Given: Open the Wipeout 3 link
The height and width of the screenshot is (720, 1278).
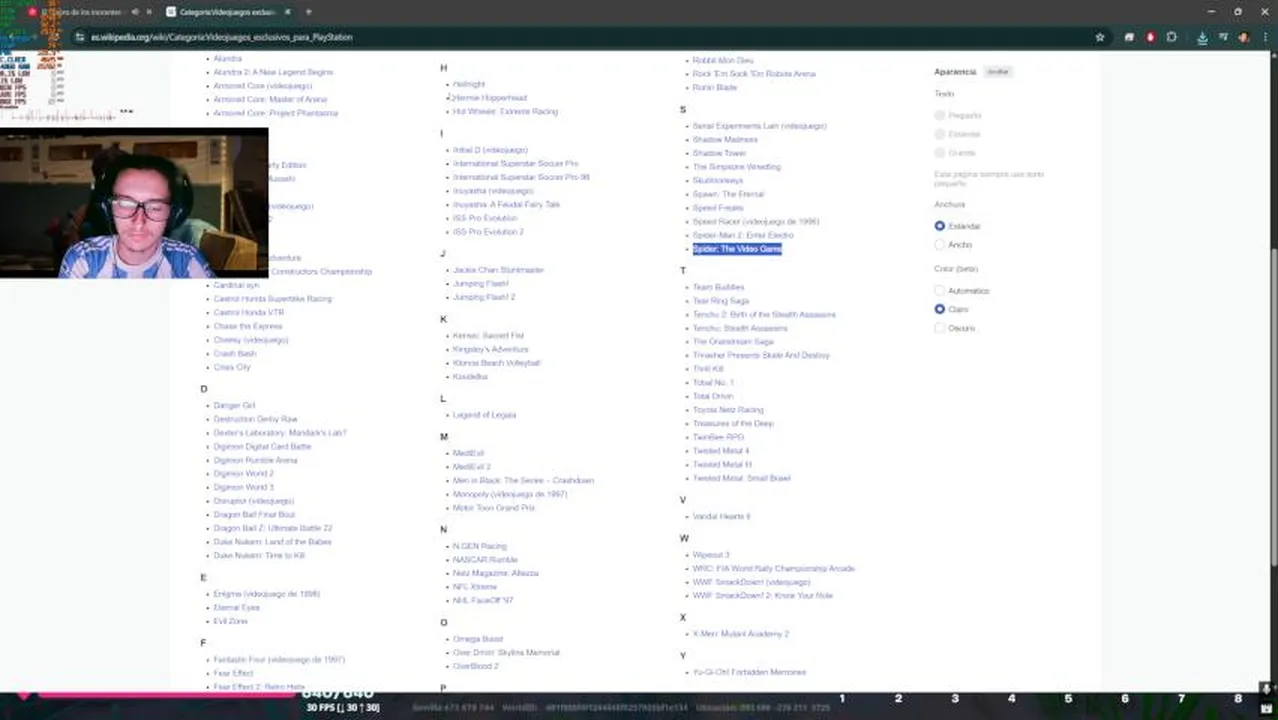Looking at the screenshot, I should tap(711, 555).
